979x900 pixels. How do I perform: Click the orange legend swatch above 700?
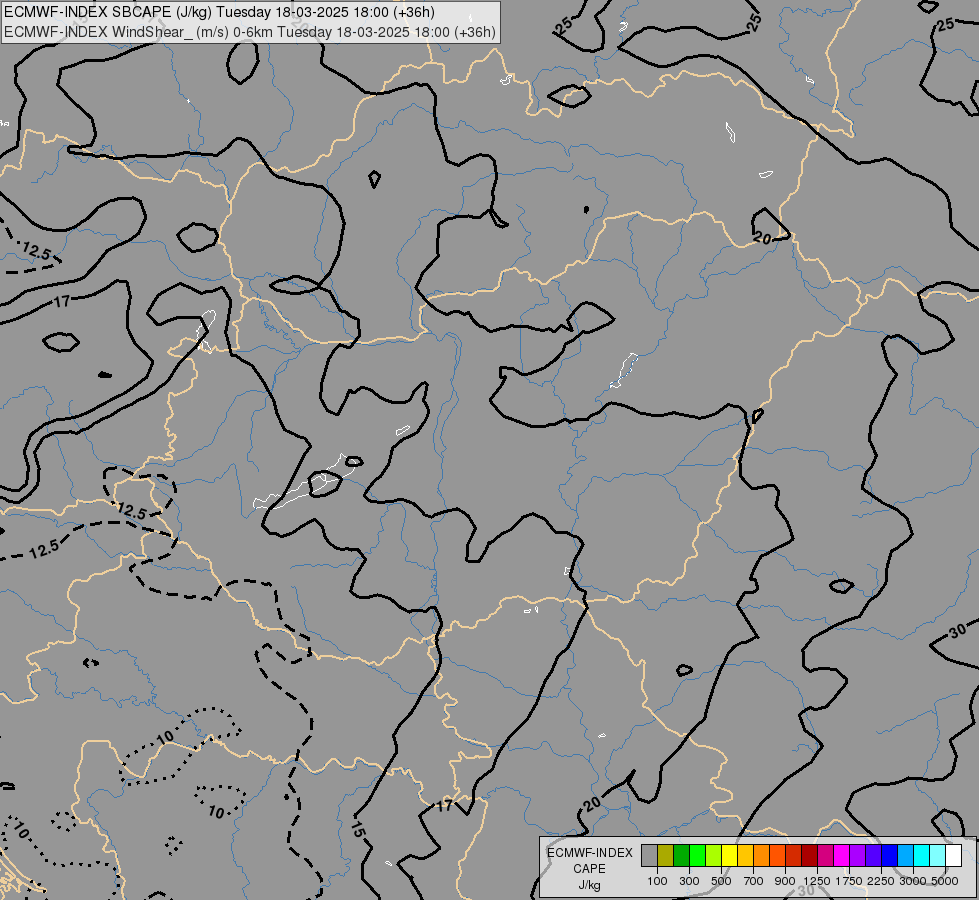point(762,856)
